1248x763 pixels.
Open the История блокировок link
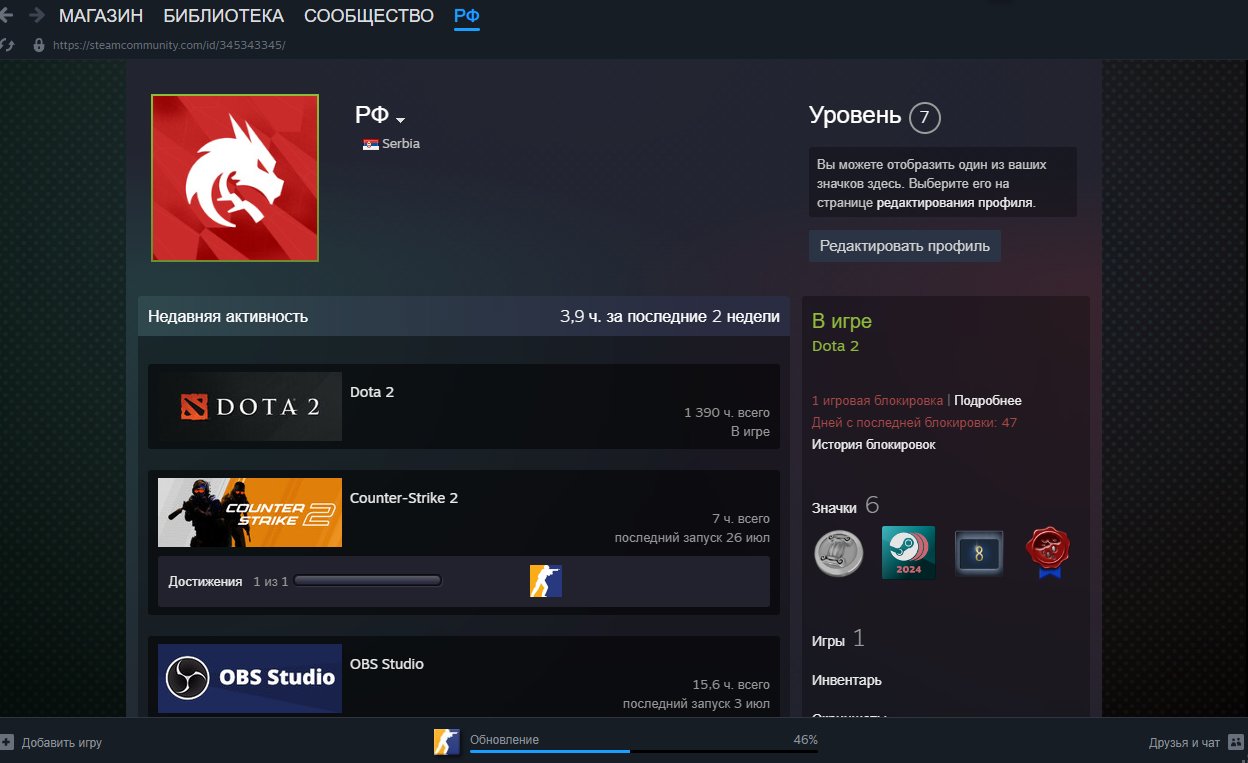[x=873, y=445]
